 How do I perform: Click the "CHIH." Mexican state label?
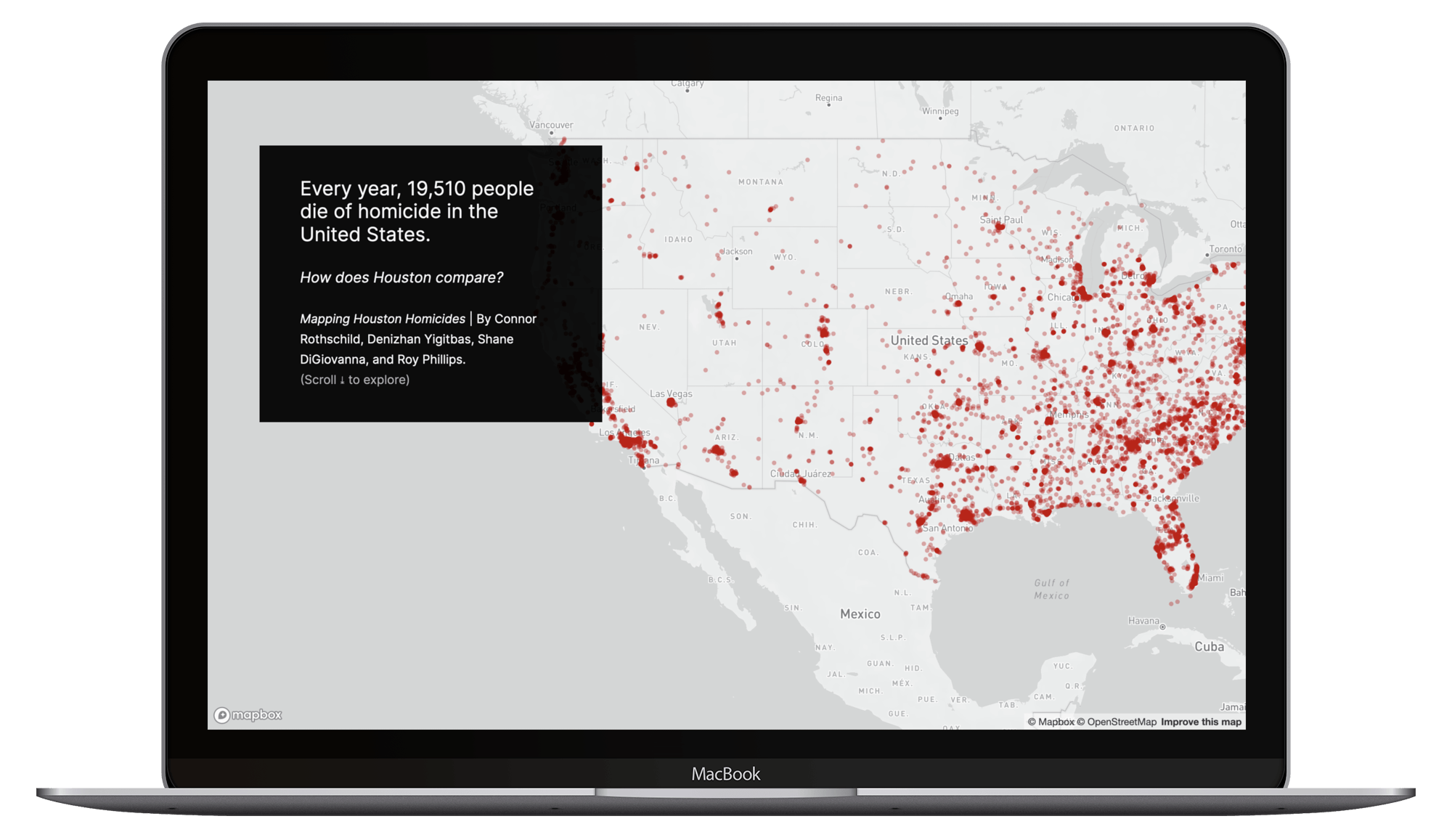coord(804,525)
